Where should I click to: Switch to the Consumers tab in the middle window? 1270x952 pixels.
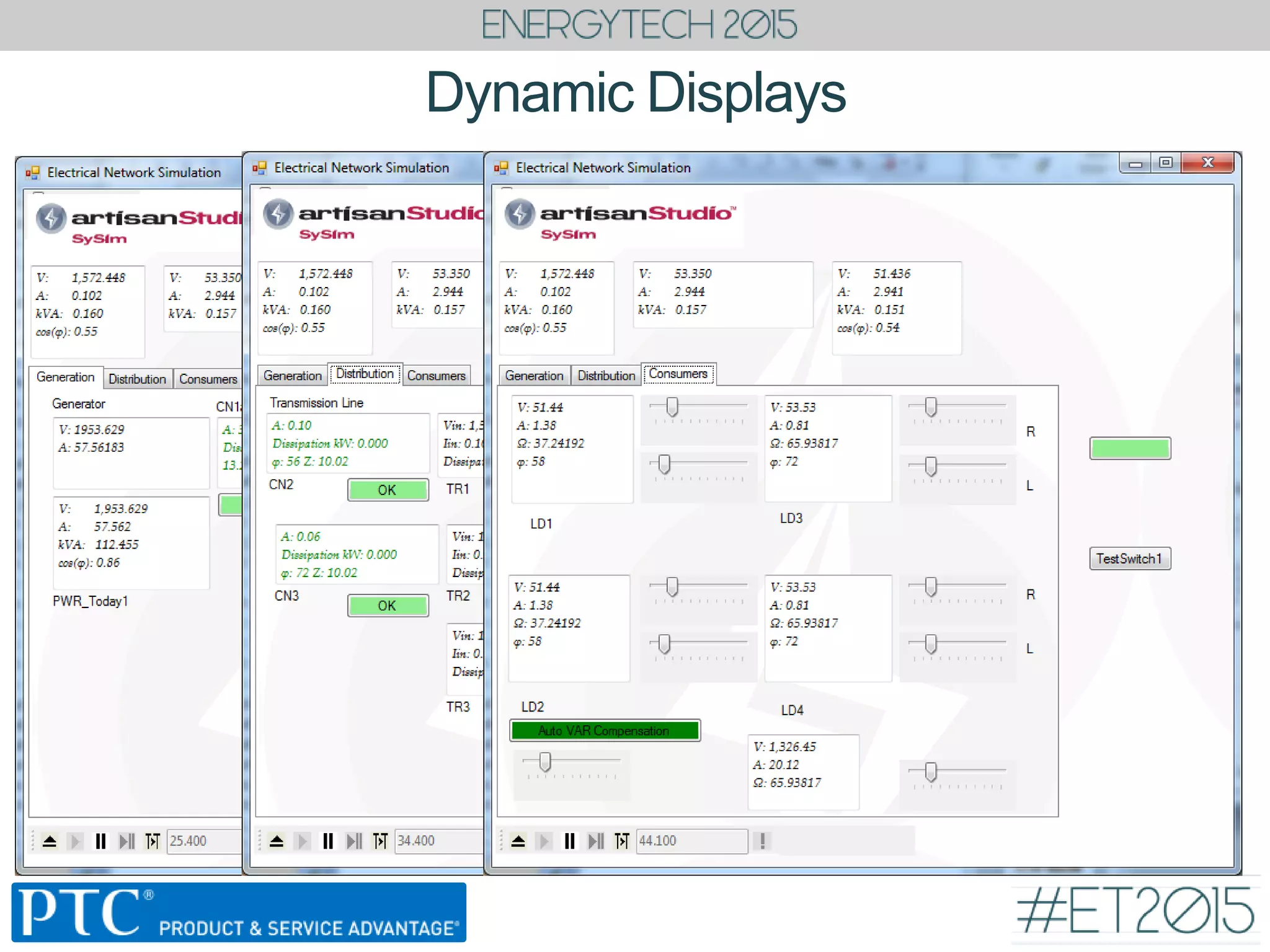coord(437,376)
